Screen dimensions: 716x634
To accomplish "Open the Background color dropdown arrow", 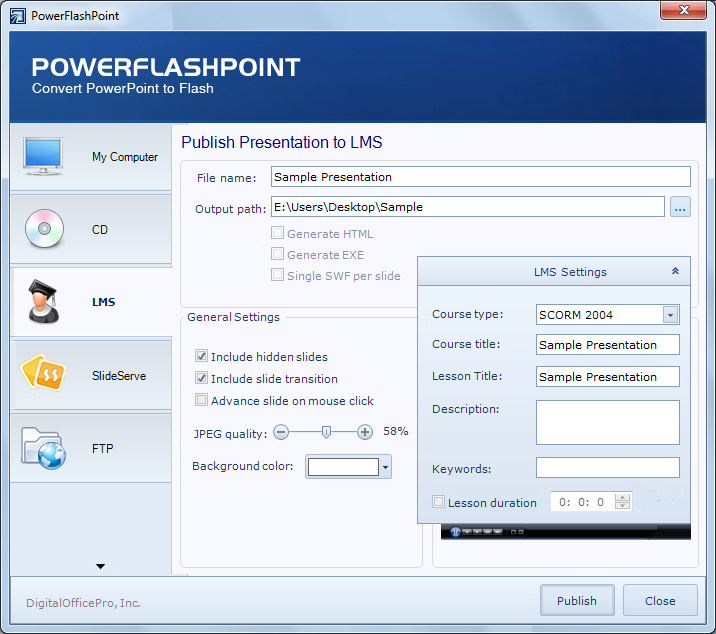I will (x=385, y=467).
